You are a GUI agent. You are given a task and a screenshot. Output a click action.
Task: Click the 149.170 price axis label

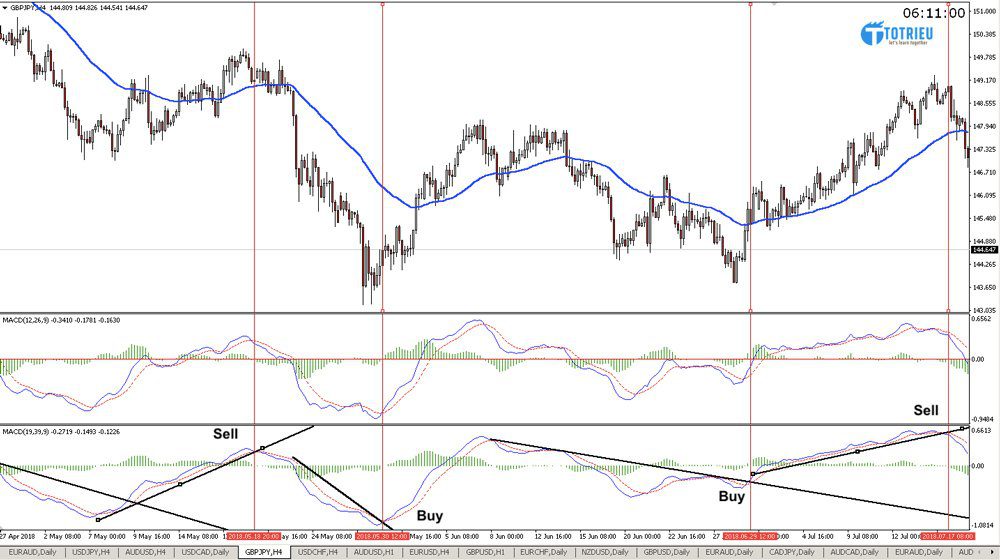[x=985, y=80]
